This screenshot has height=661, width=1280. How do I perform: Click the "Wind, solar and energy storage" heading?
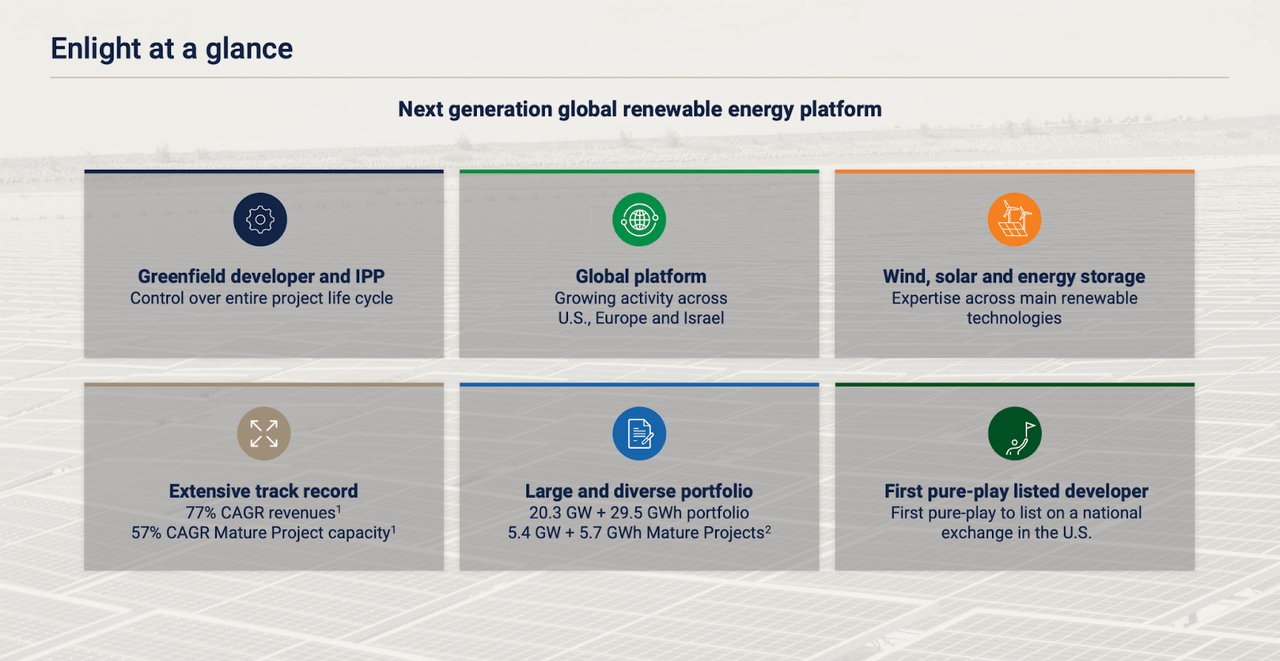pyautogui.click(x=1014, y=277)
